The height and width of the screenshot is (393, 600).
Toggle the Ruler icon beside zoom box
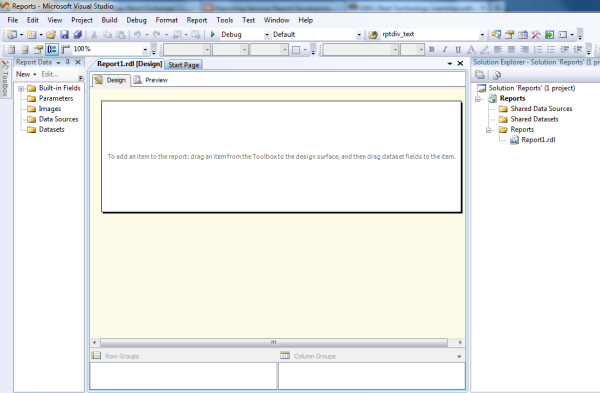tap(65, 49)
